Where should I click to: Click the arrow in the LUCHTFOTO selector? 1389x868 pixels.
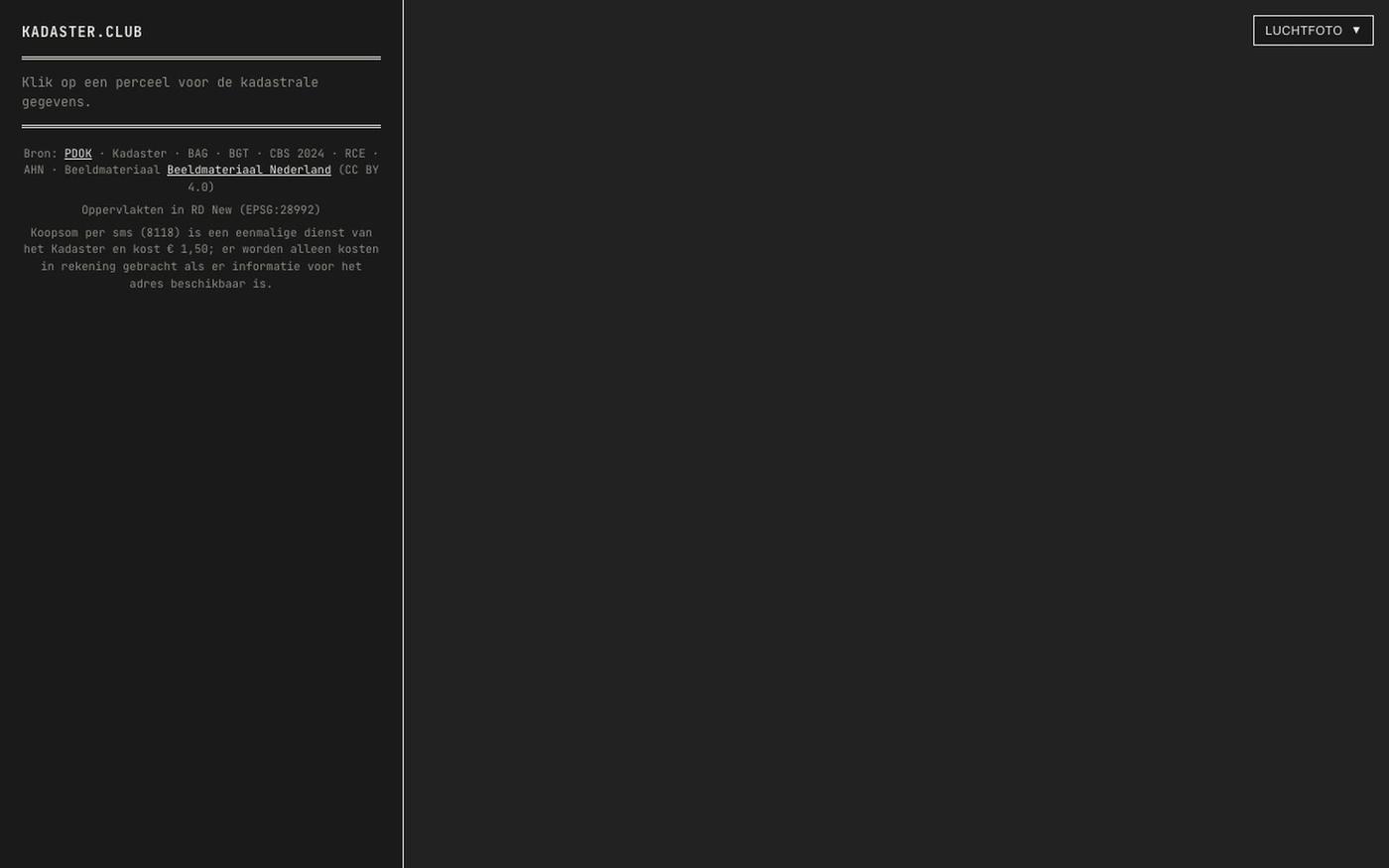(x=1356, y=31)
